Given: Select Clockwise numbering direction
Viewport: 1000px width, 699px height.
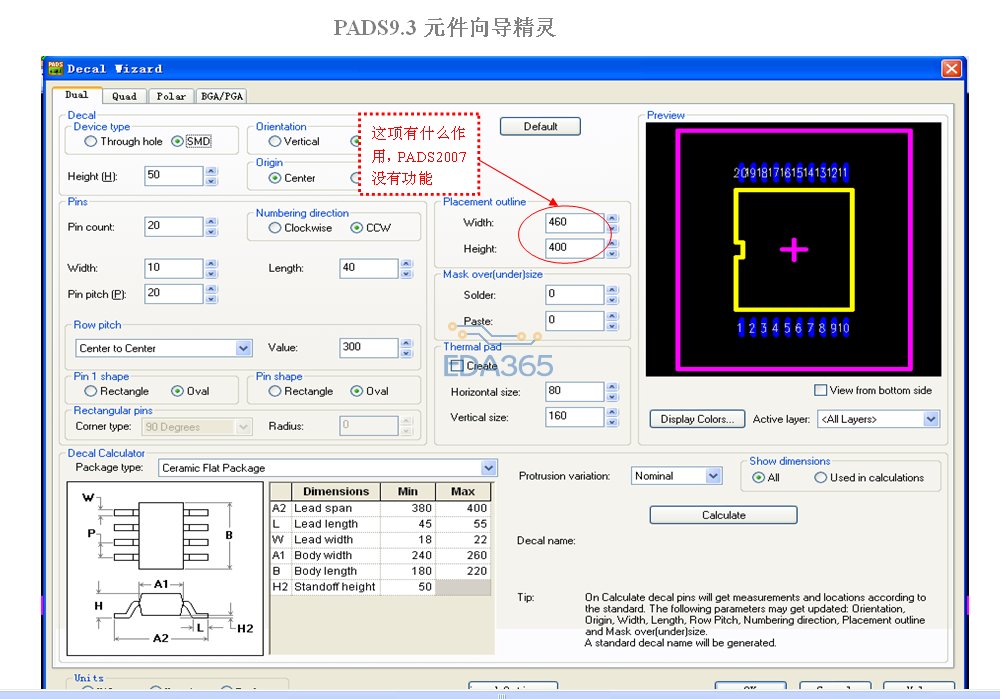Looking at the screenshot, I should 275,228.
